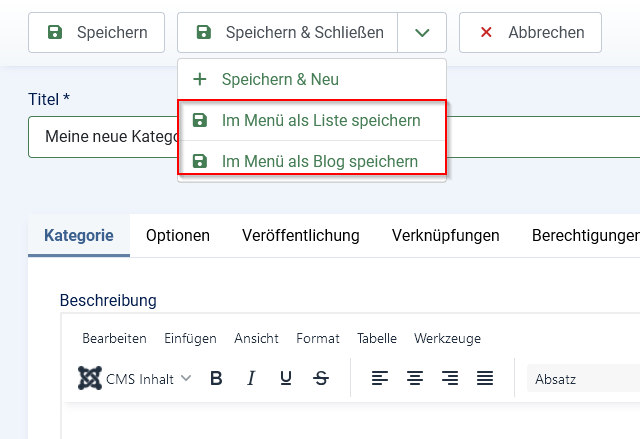Open editor Tabelle menu
Image resolution: width=640 pixels, height=439 pixels.
click(x=377, y=338)
